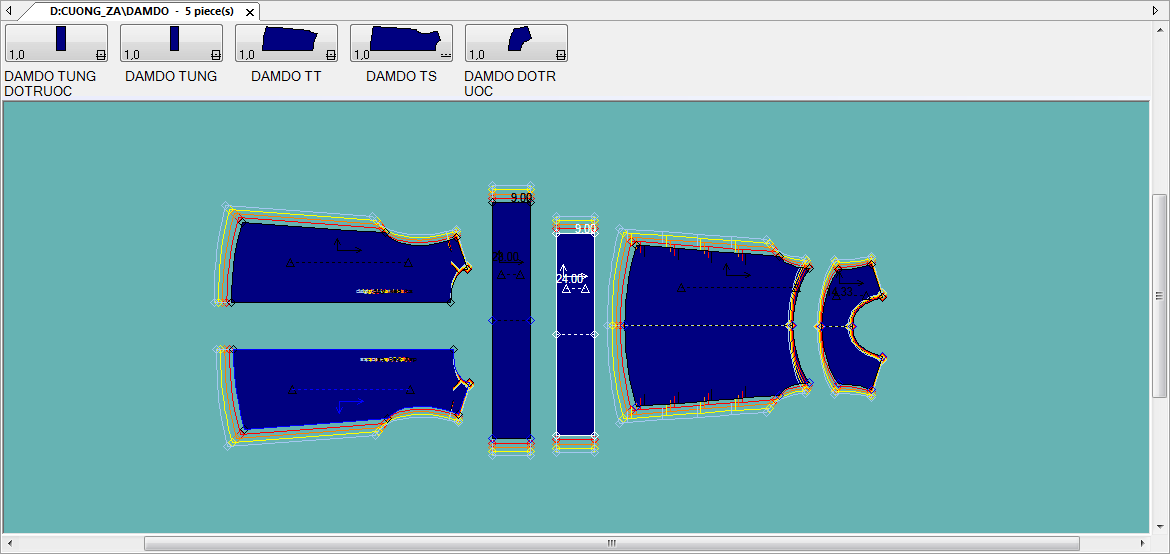Image resolution: width=1170 pixels, height=554 pixels.
Task: Select the D:CUONG_ZA\DAMDO 5 piece(s) tab
Action: click(x=140, y=11)
